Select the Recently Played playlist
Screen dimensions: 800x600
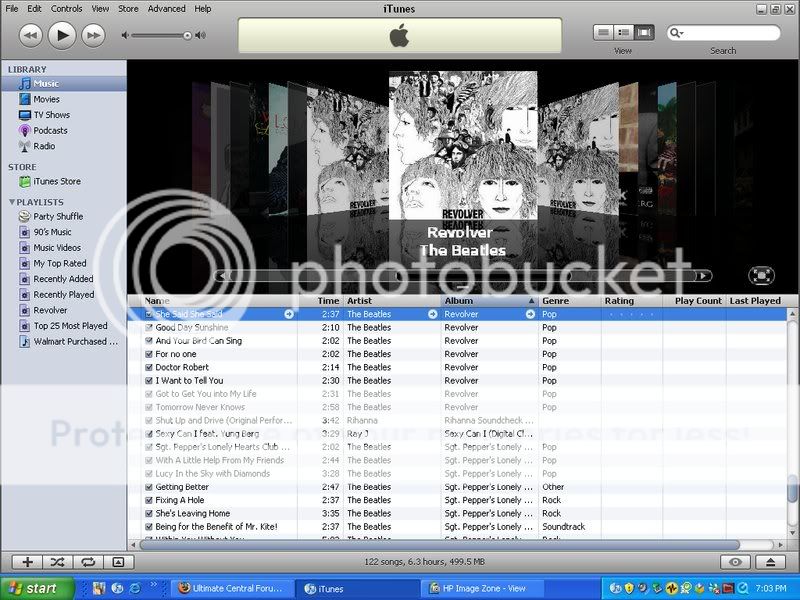pyautogui.click(x=64, y=294)
